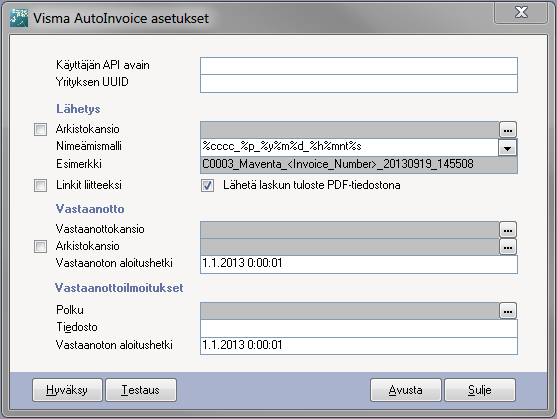Click the Esimerkki label
The image size is (557, 419).
(79, 164)
